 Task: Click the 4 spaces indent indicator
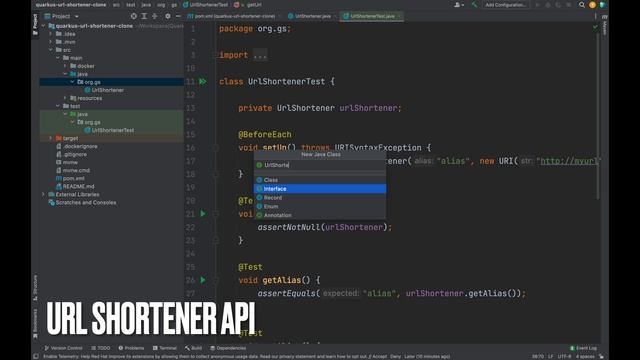(585, 356)
